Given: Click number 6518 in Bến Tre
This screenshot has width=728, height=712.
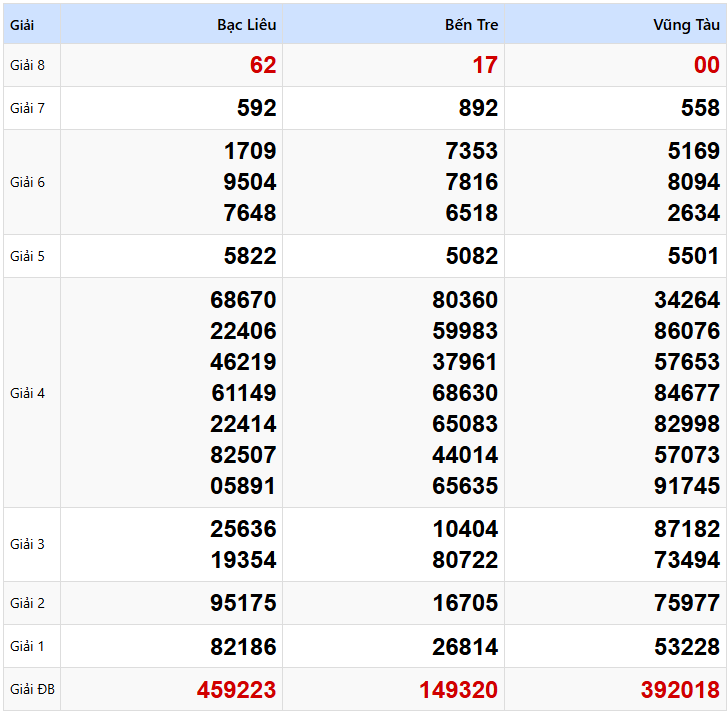Looking at the screenshot, I should pos(472,213).
